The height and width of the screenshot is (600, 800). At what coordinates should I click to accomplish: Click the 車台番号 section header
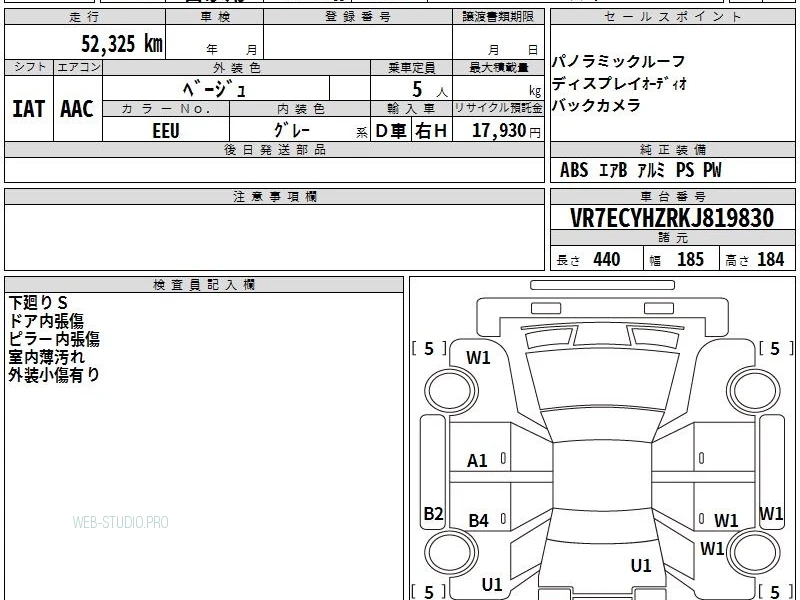tap(672, 196)
